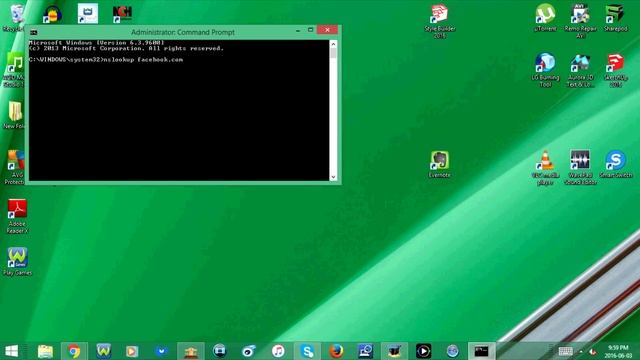The image size is (640, 360).
Task: Open the yellow W Games taskbar icon
Action: (104, 351)
